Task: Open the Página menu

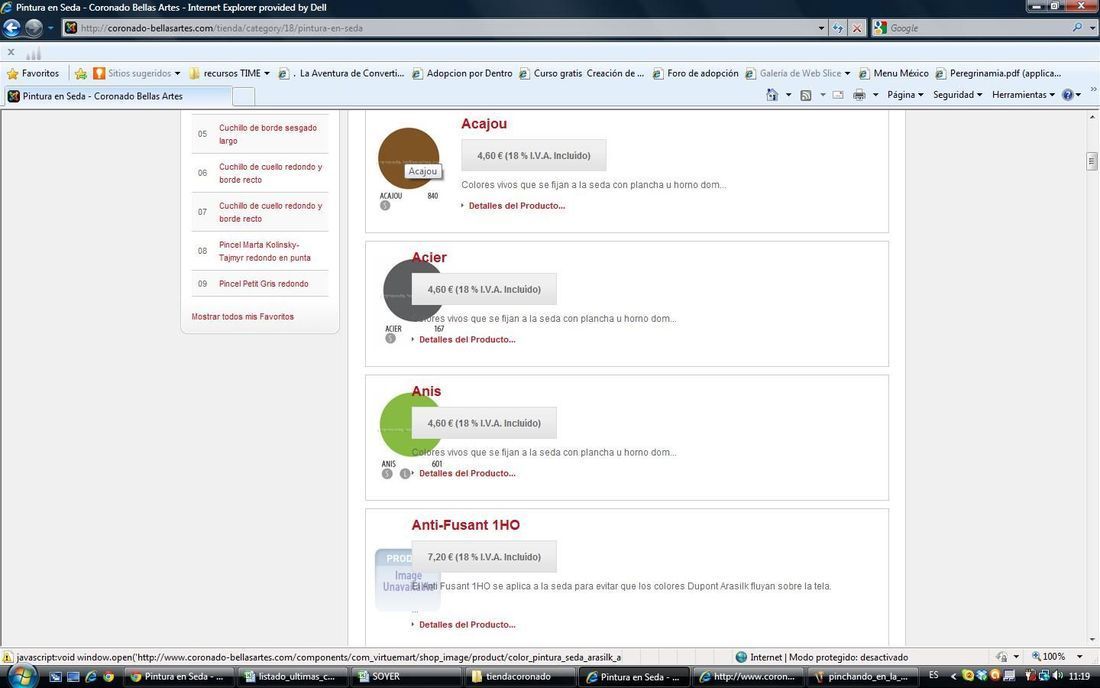Action: tap(905, 95)
